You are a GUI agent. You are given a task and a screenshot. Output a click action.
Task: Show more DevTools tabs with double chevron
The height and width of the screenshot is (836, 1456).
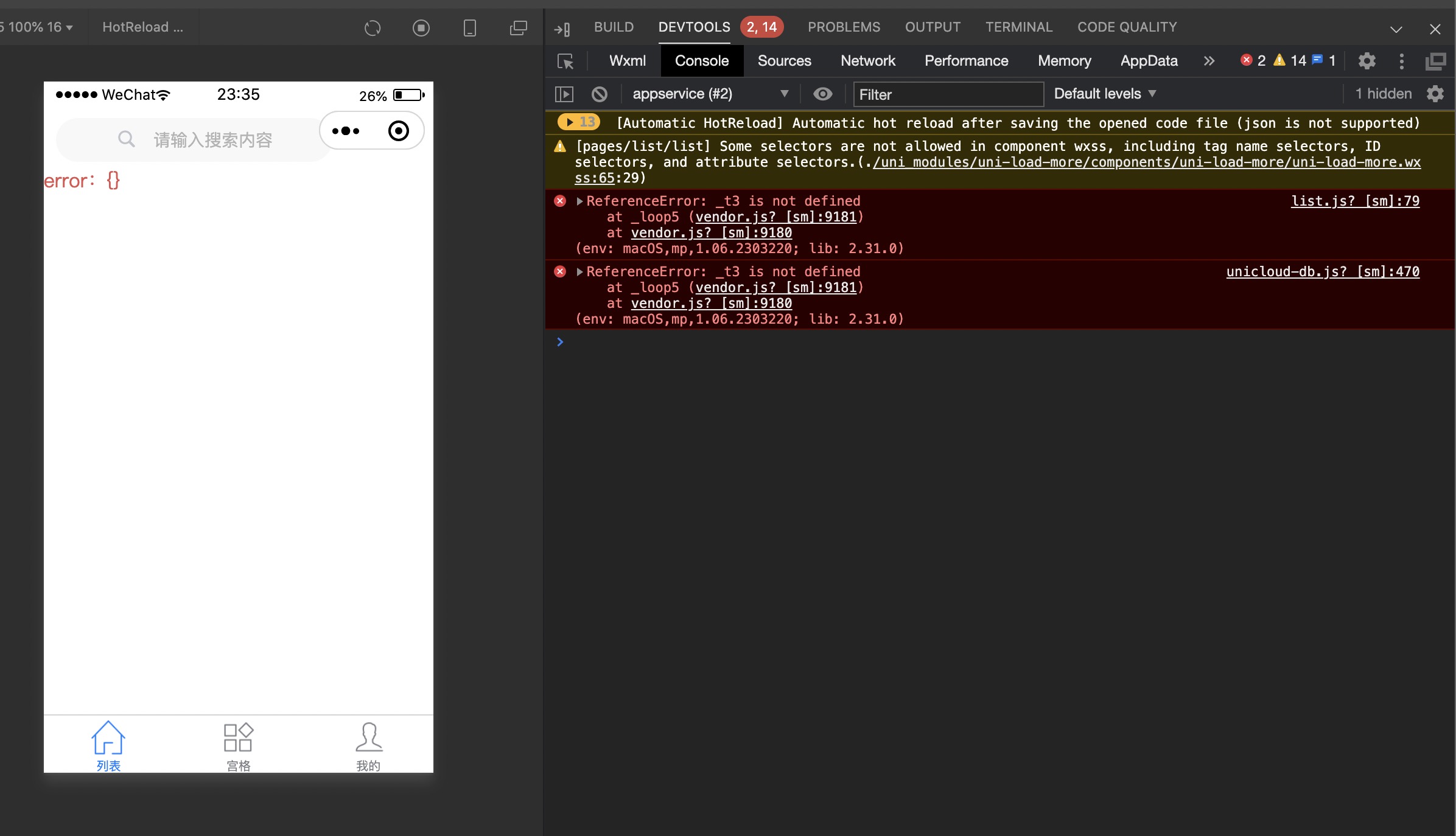point(1209,61)
